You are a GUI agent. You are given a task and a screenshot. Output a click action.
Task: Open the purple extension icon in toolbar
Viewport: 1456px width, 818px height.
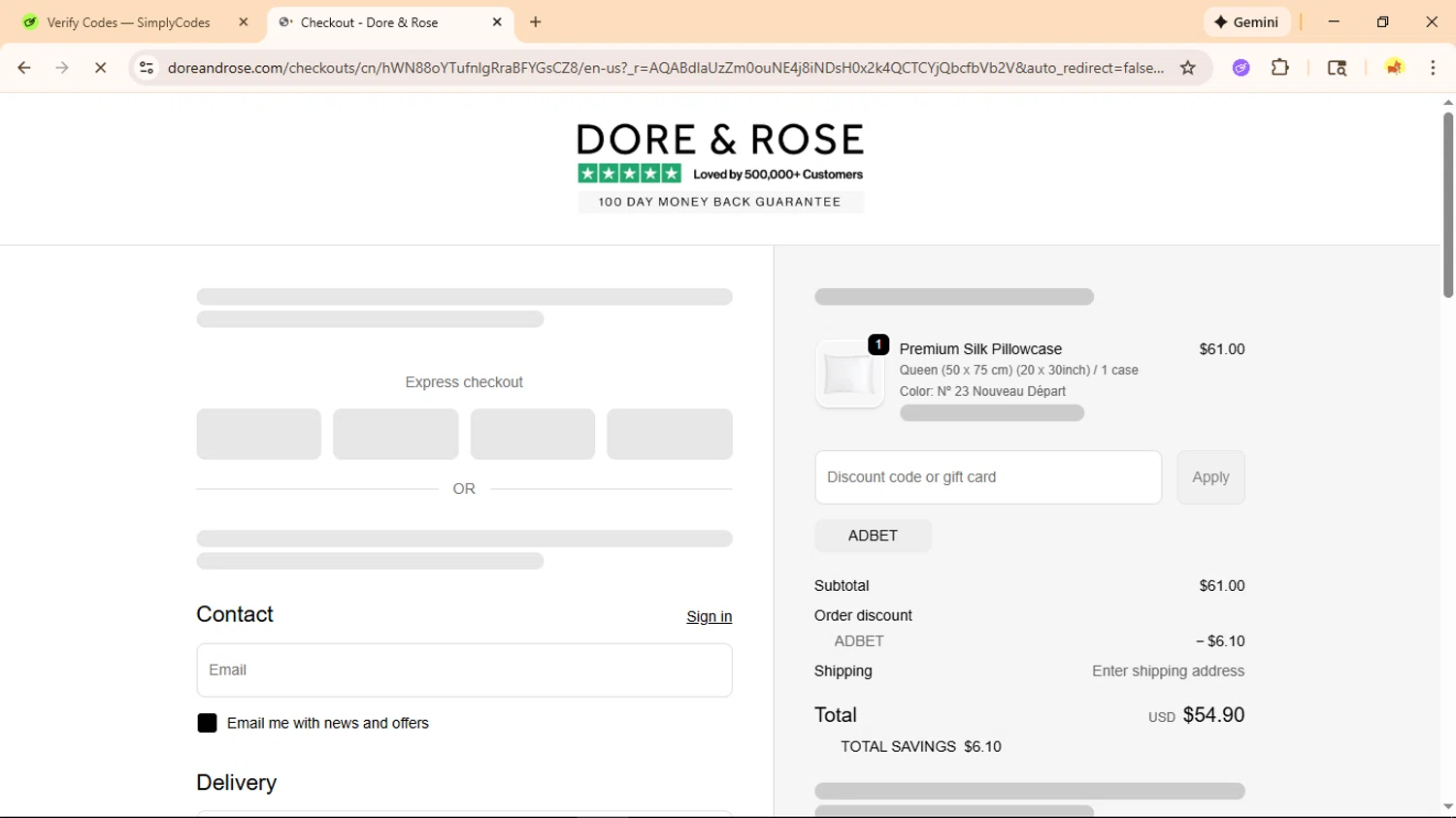(x=1241, y=68)
